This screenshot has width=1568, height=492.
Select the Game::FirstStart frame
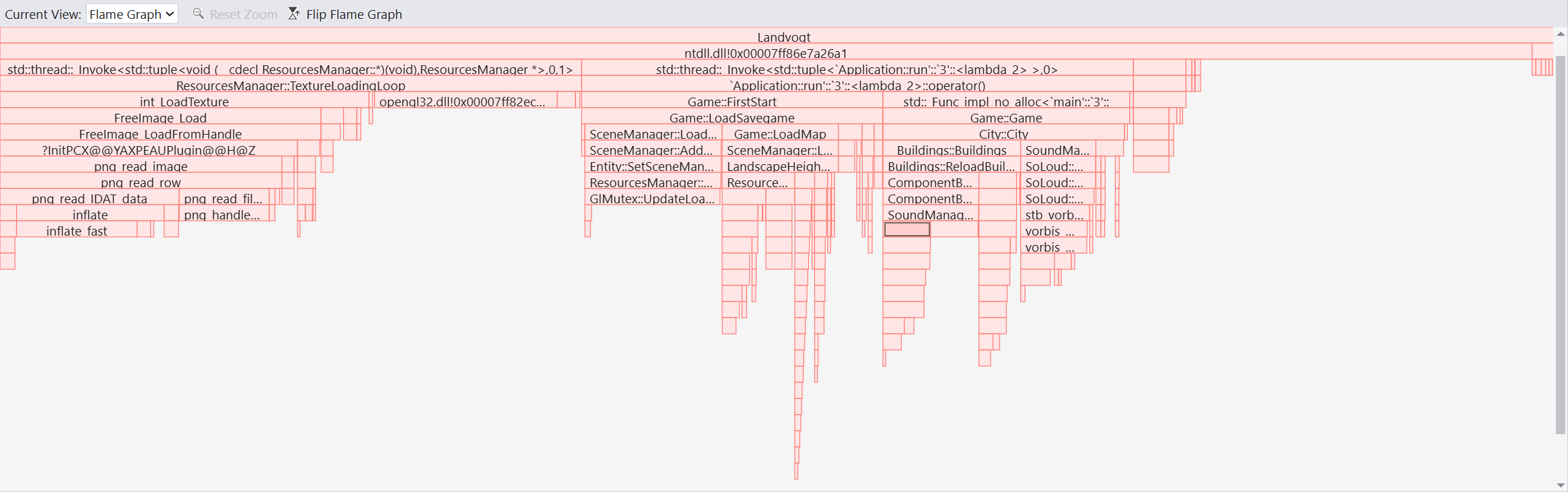pos(732,102)
